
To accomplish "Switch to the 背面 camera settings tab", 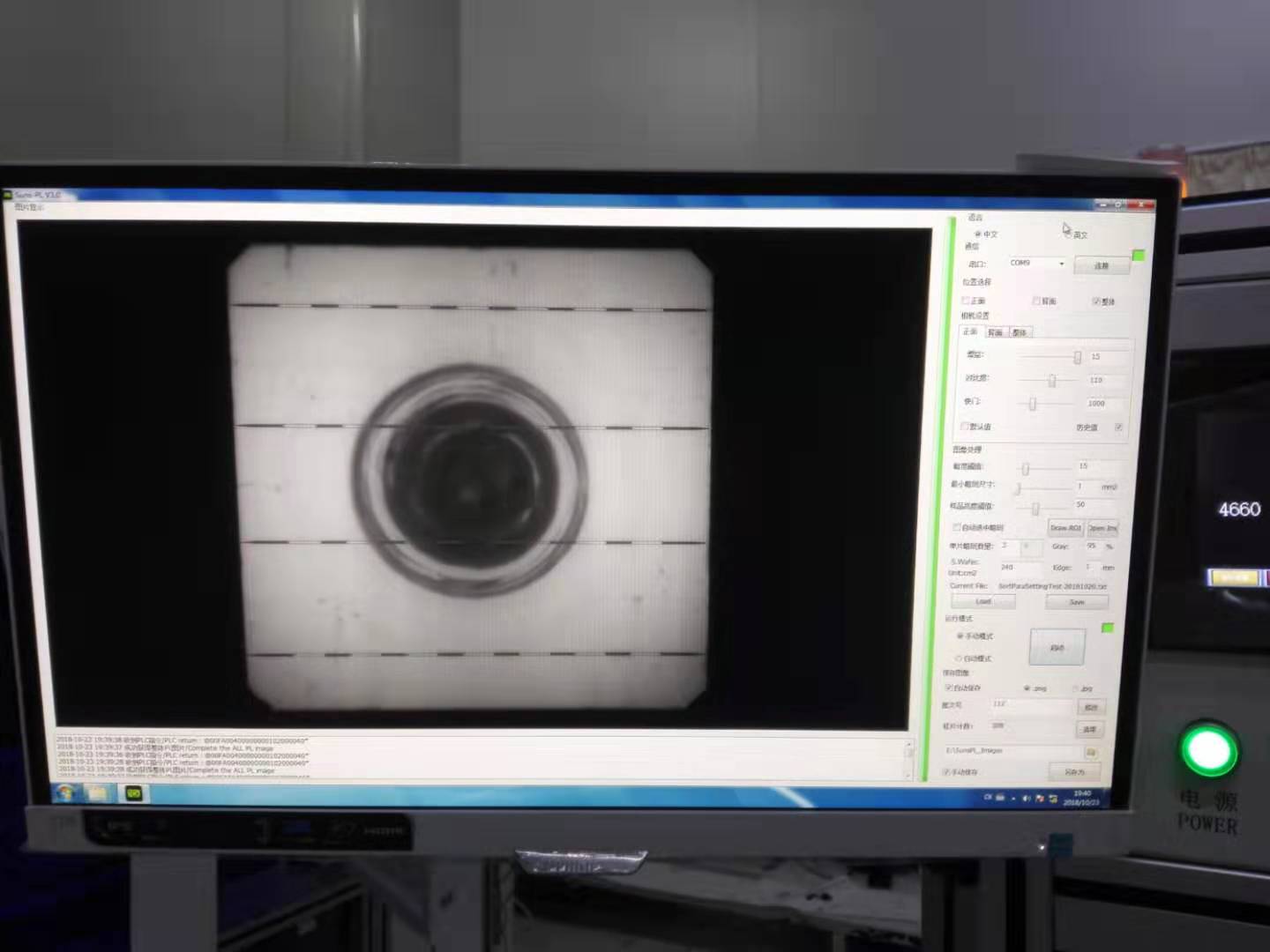I will click(995, 332).
